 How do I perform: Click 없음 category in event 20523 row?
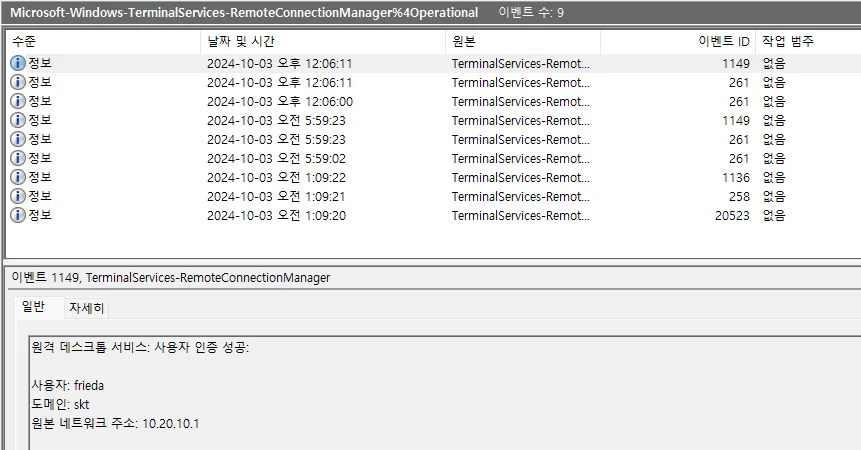[774, 216]
